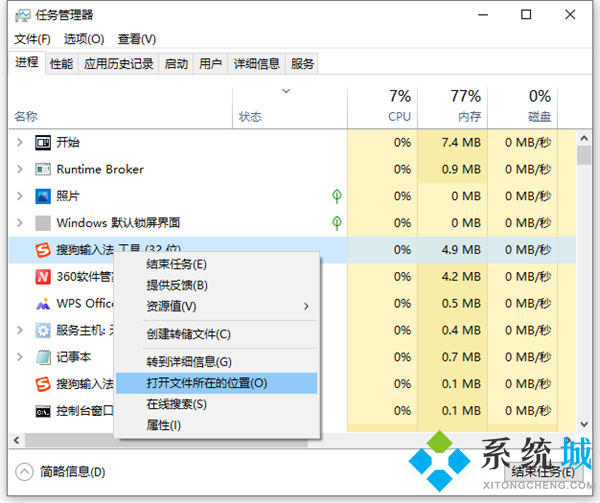
Task: Click the 4.9 MB memory cell
Action: 452,250
